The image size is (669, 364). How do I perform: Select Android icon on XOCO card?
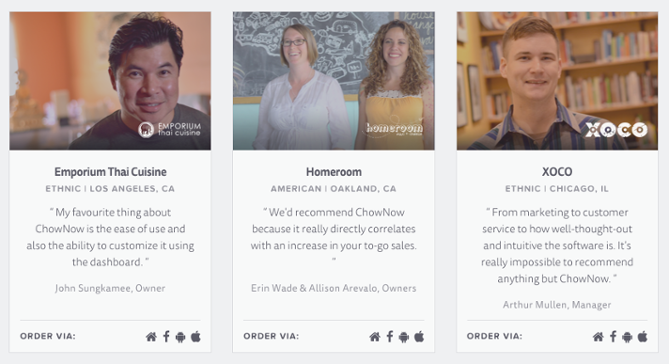point(627,337)
